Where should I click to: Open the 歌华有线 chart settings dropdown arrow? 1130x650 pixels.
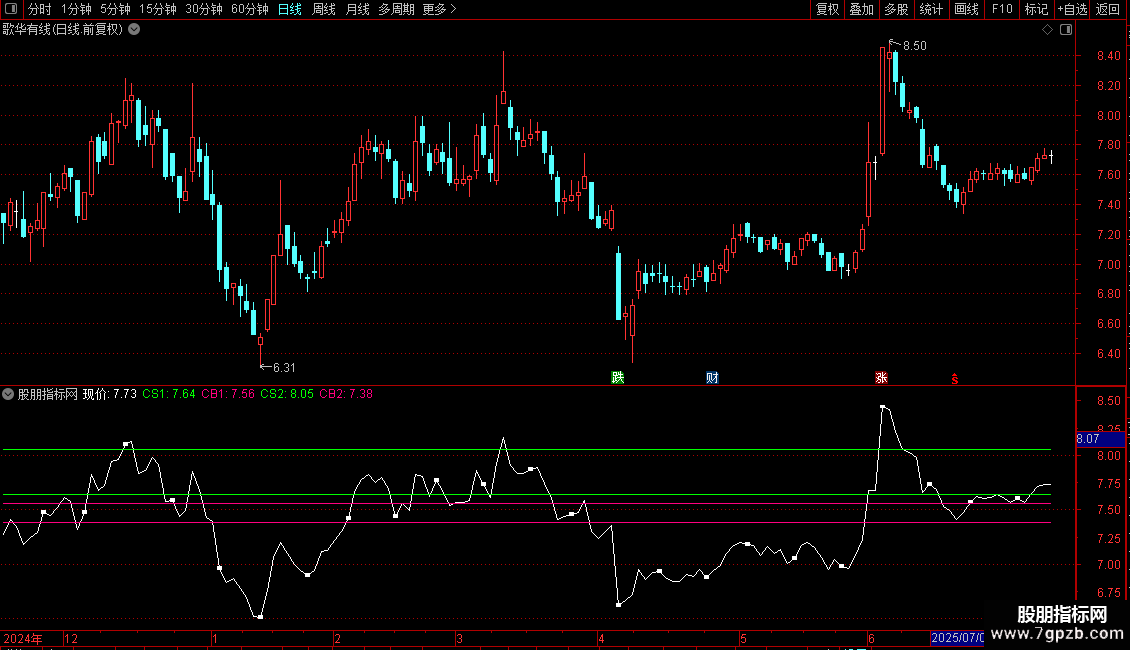click(x=134, y=30)
